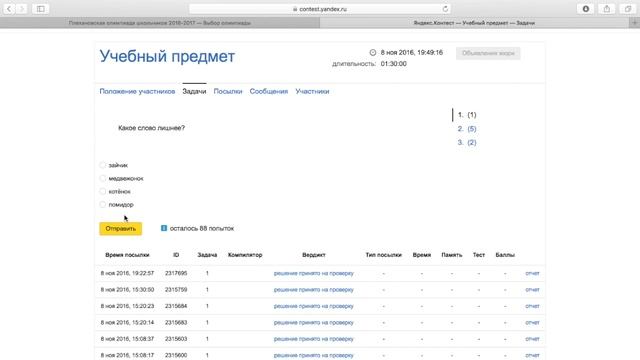Screen dimensions: 640x360
Task: Open Положение участников tab
Action: coord(137,91)
